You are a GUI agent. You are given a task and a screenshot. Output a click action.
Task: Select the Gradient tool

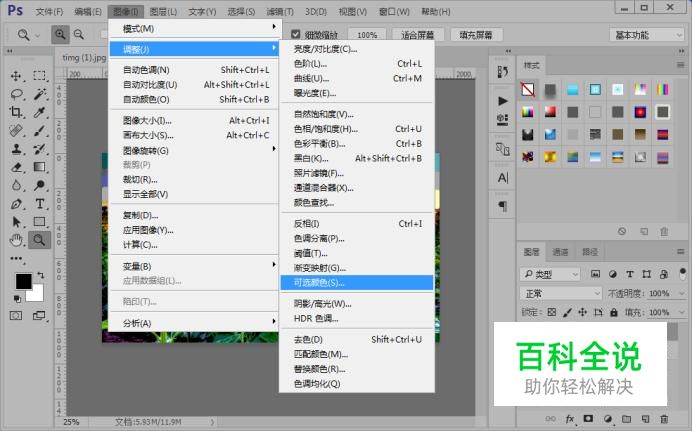[39, 167]
